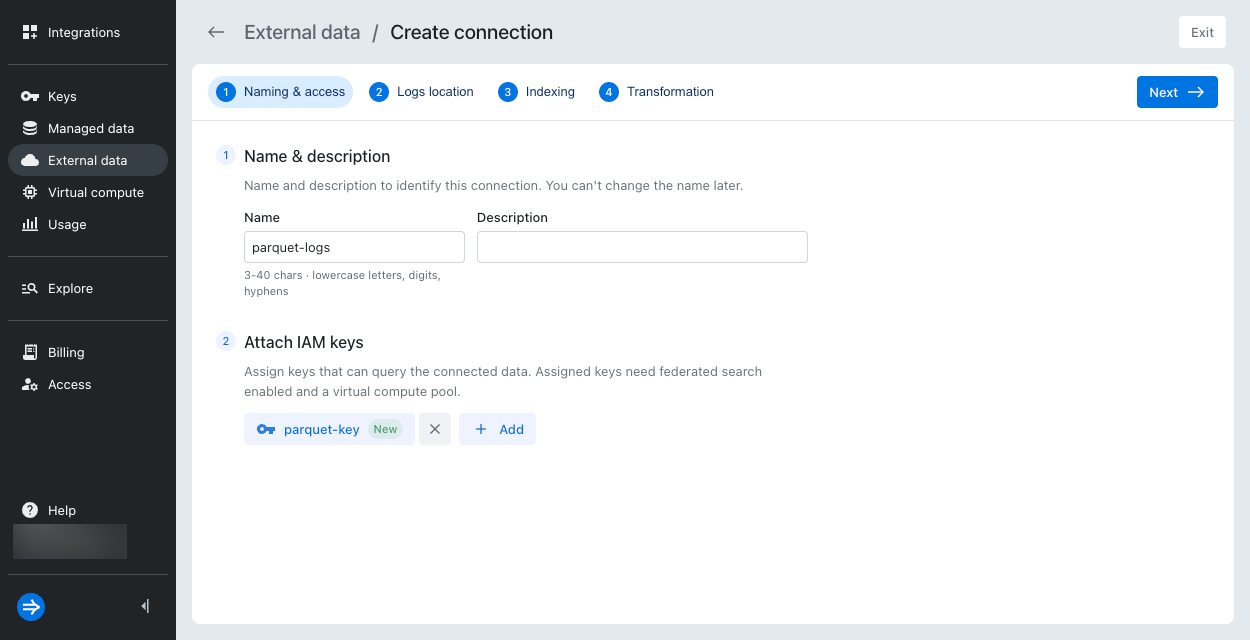Open Help question mark icon
1250x640 pixels.
30,510
